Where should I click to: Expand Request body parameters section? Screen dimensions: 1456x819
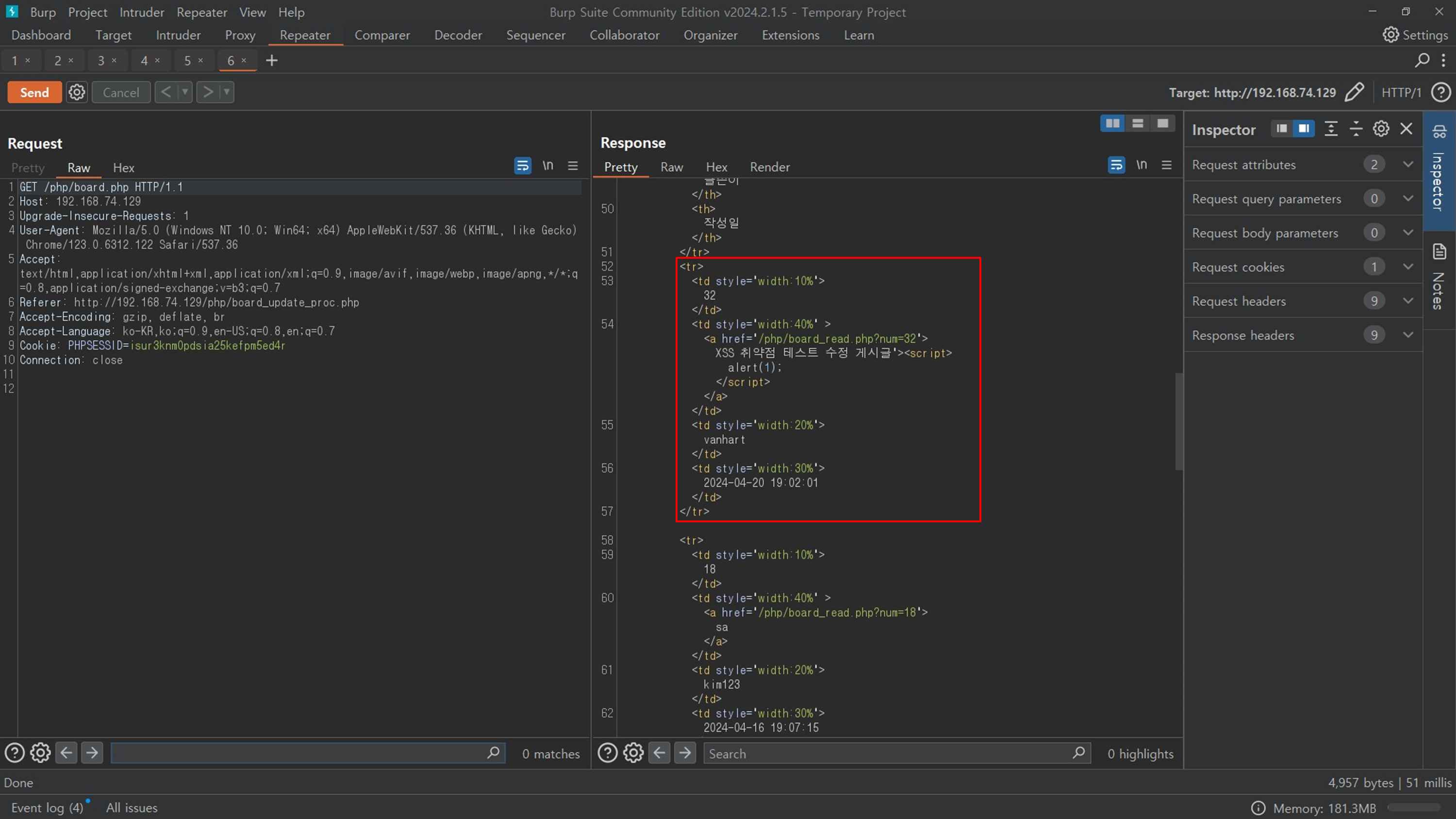[x=1303, y=233]
